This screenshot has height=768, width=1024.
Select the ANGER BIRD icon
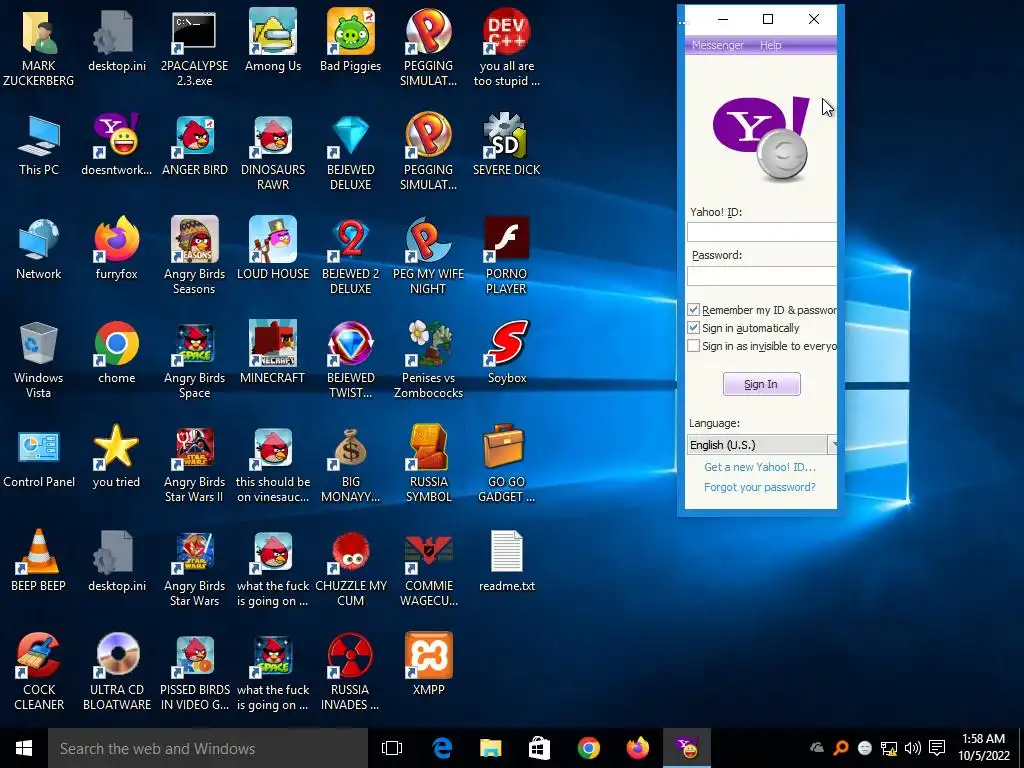[x=195, y=144]
